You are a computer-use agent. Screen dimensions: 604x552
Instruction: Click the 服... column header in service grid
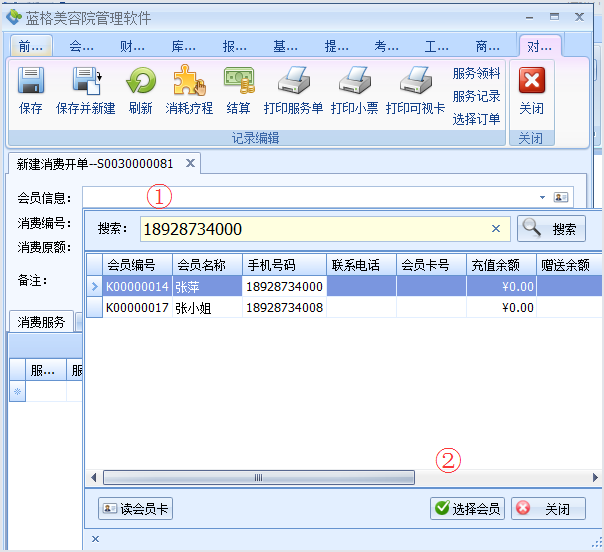(46, 371)
